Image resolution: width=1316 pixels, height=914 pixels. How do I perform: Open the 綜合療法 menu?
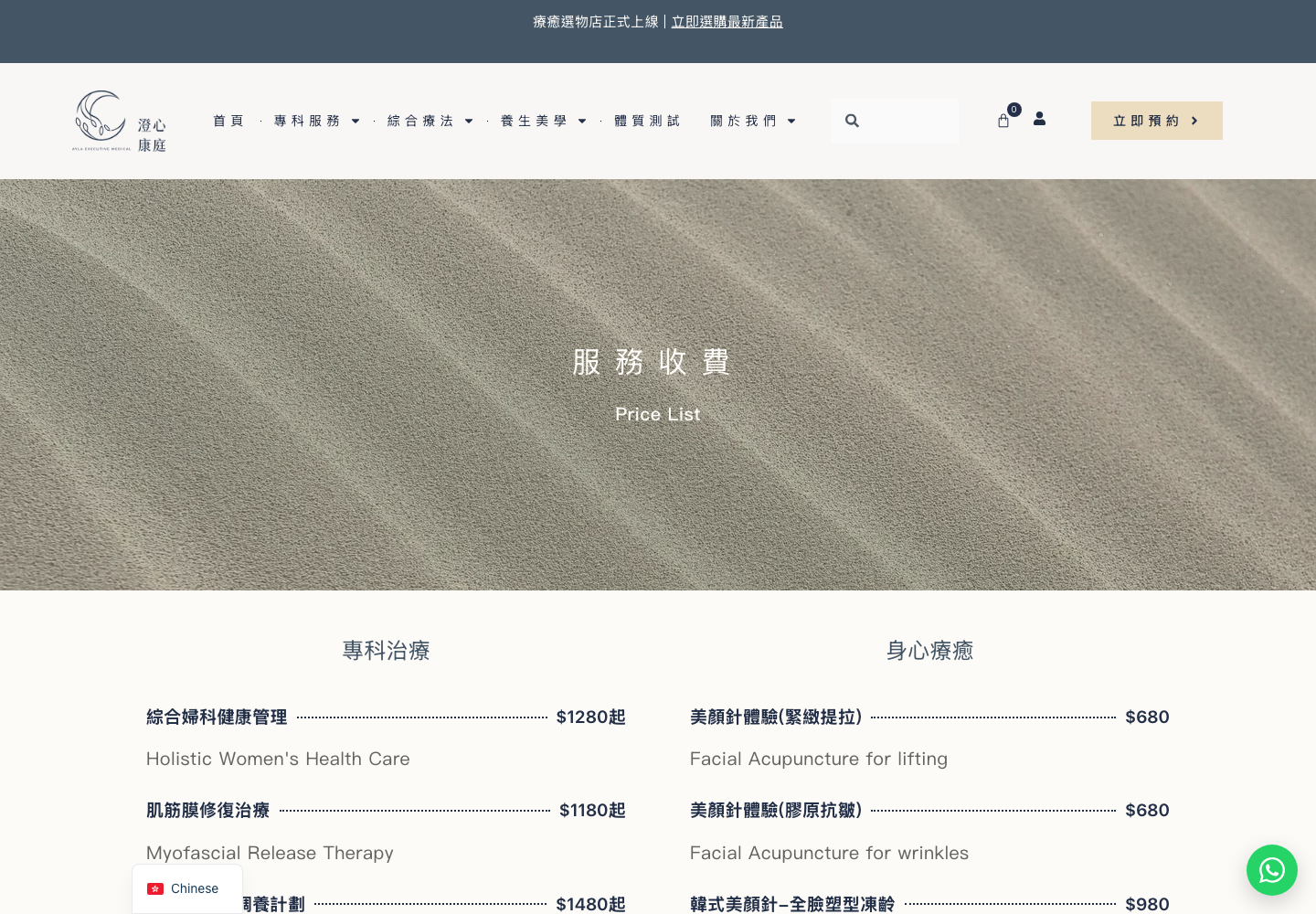click(420, 121)
